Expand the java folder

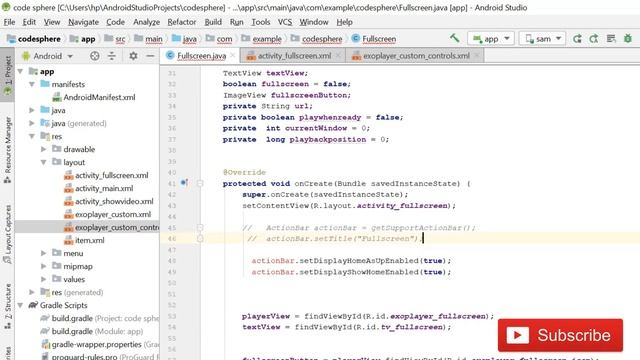32,110
